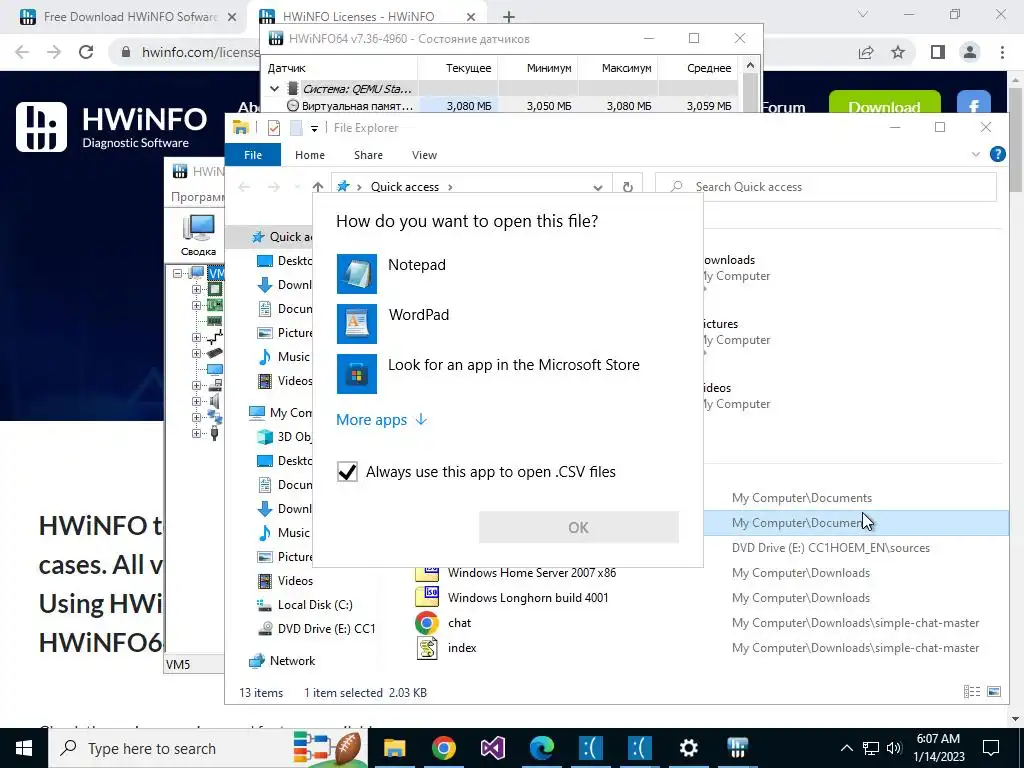Click in Search Quick access field
This screenshot has height=768, width=1024.
[826, 187]
